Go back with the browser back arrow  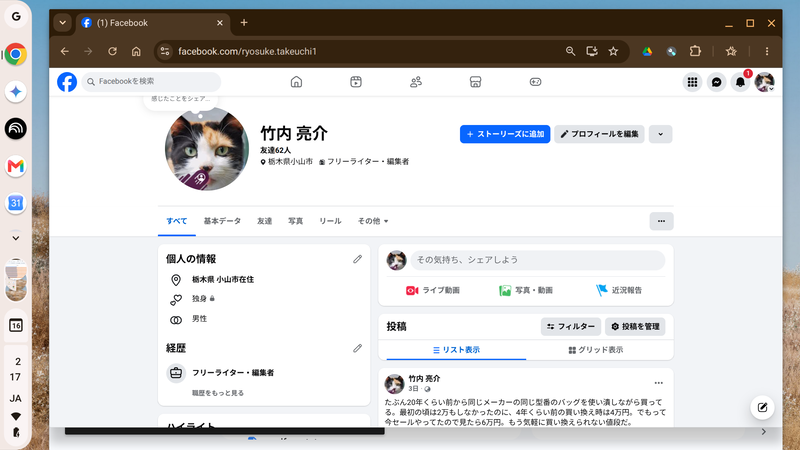pyautogui.click(x=64, y=52)
